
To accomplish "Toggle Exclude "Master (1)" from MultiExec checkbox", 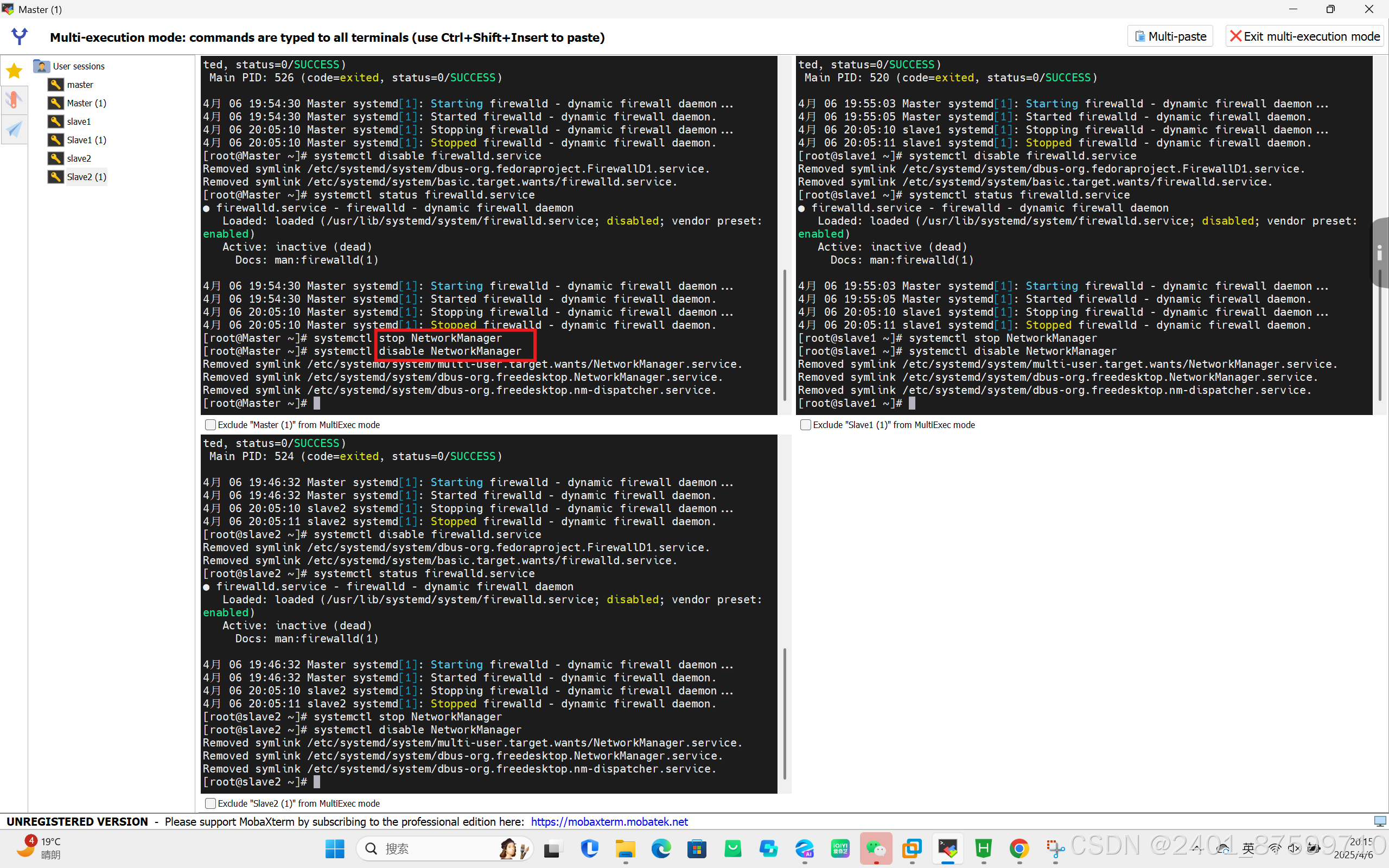I will pos(210,425).
